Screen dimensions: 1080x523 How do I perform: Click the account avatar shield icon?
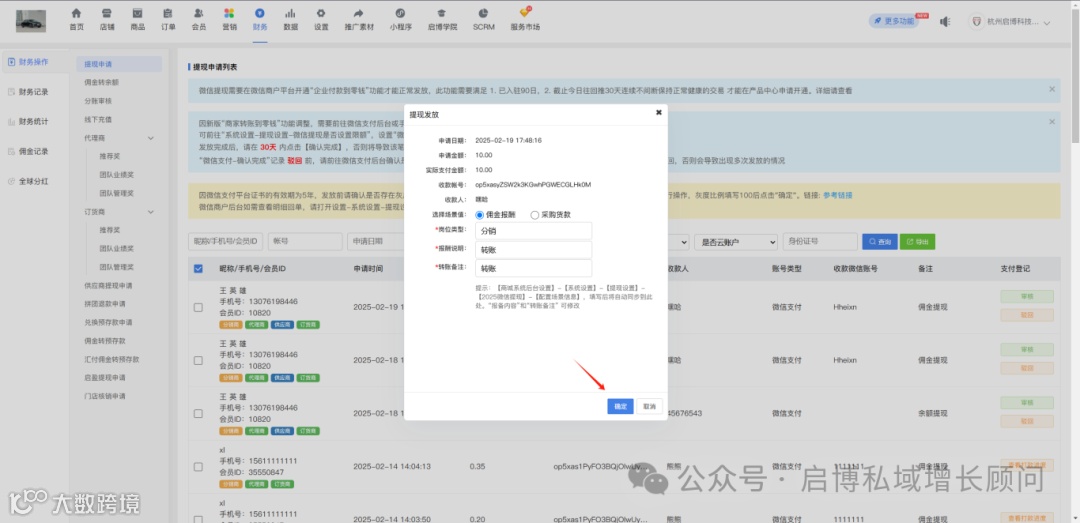tap(976, 21)
